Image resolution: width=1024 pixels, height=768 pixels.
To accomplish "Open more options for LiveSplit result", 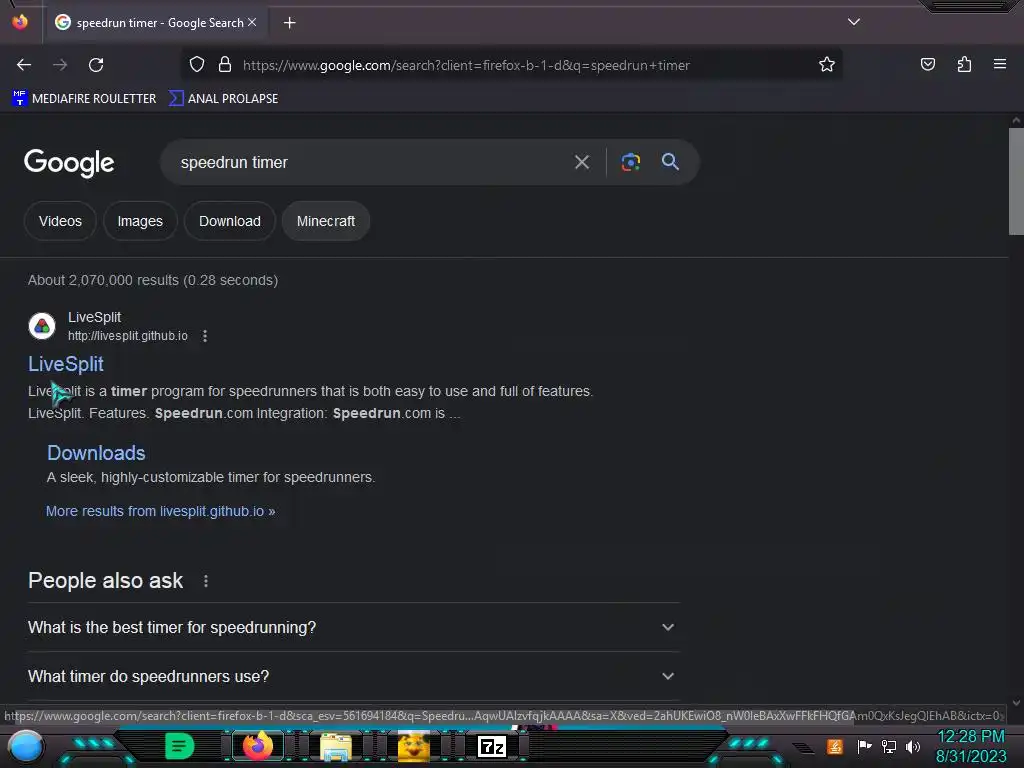I will 205,336.
